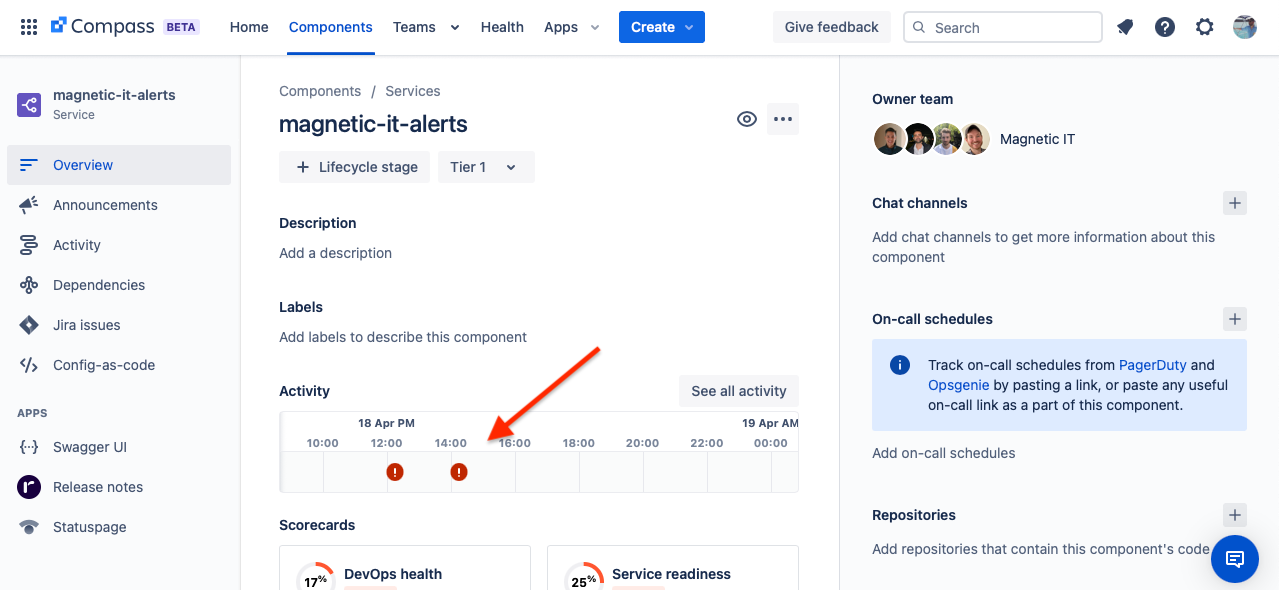Image resolution: width=1279 pixels, height=590 pixels.
Task: Click the Search input field
Action: point(1003,27)
